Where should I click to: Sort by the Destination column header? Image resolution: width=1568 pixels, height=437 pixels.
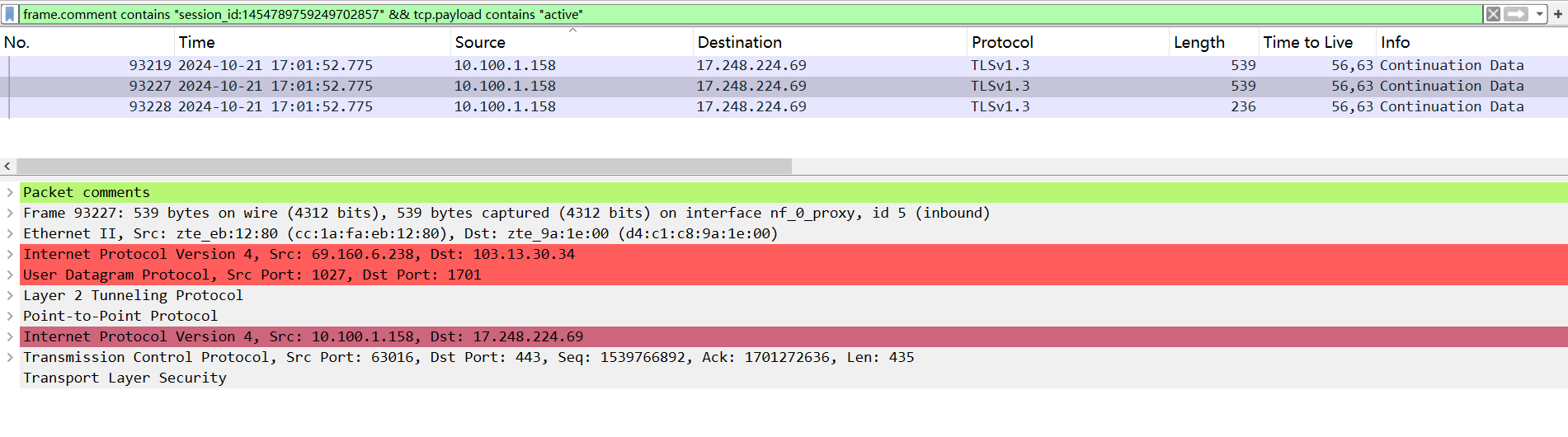pos(739,42)
